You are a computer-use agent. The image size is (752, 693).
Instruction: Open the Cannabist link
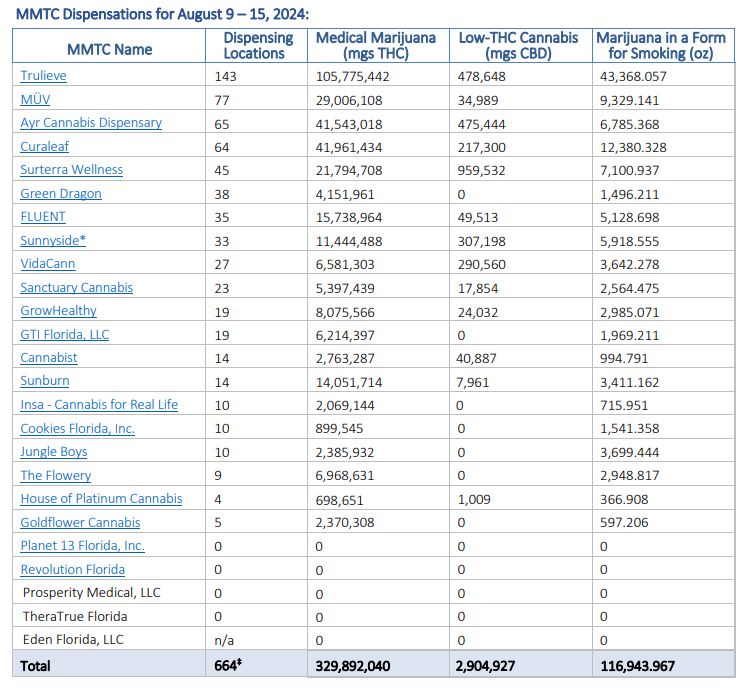click(x=48, y=358)
